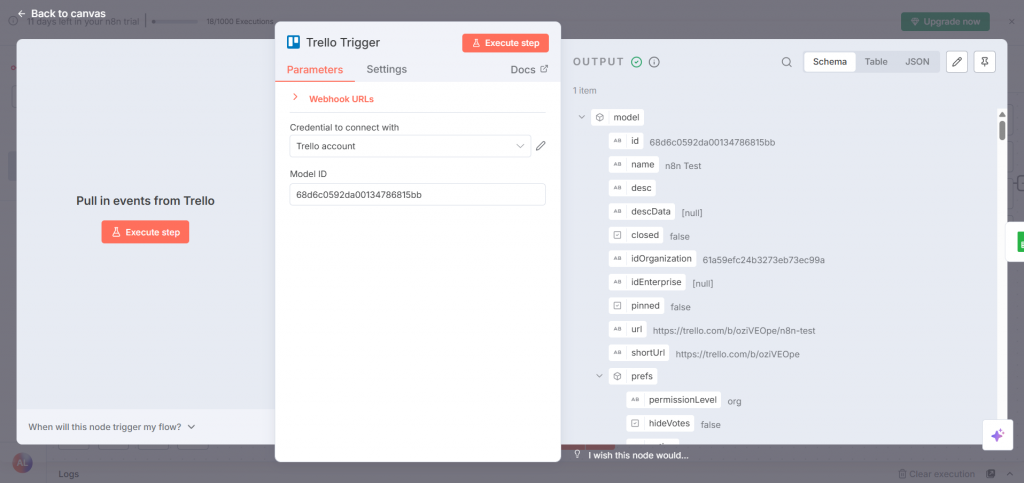The height and width of the screenshot is (483, 1024).
Task: Open Trello account credential dropdown
Action: 410,146
